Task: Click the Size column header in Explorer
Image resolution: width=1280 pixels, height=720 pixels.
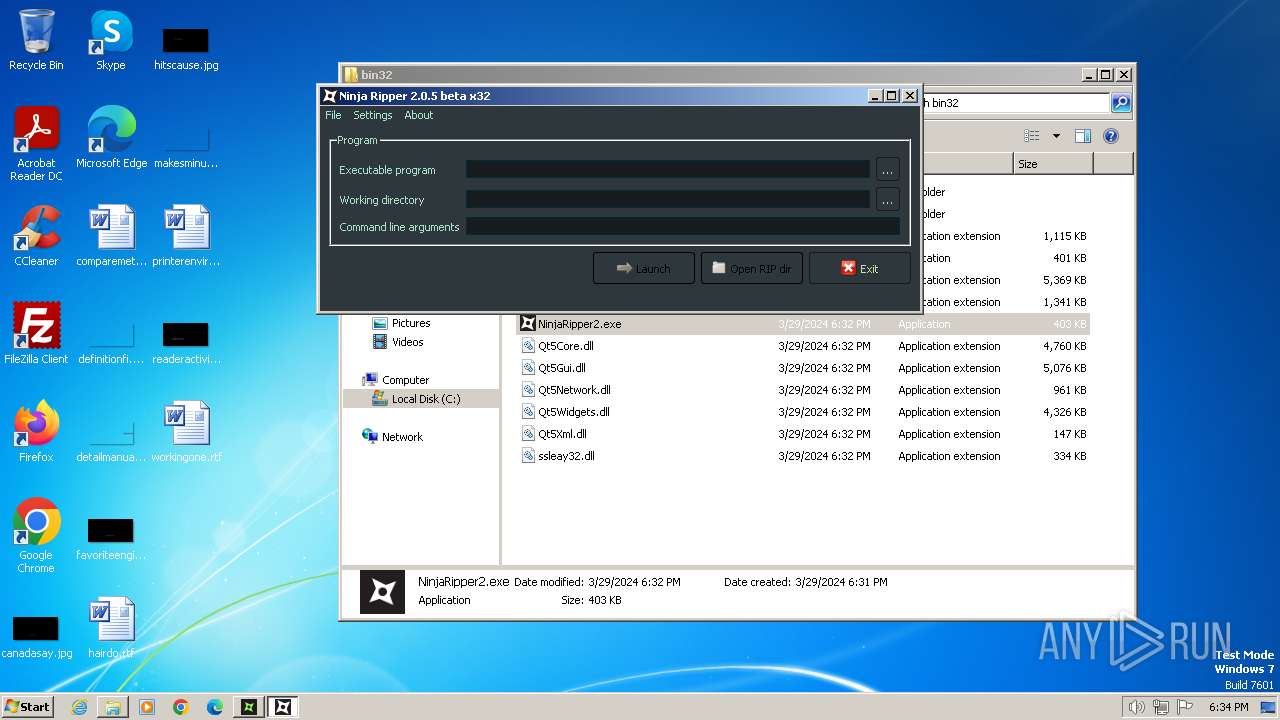Action: tap(1052, 164)
